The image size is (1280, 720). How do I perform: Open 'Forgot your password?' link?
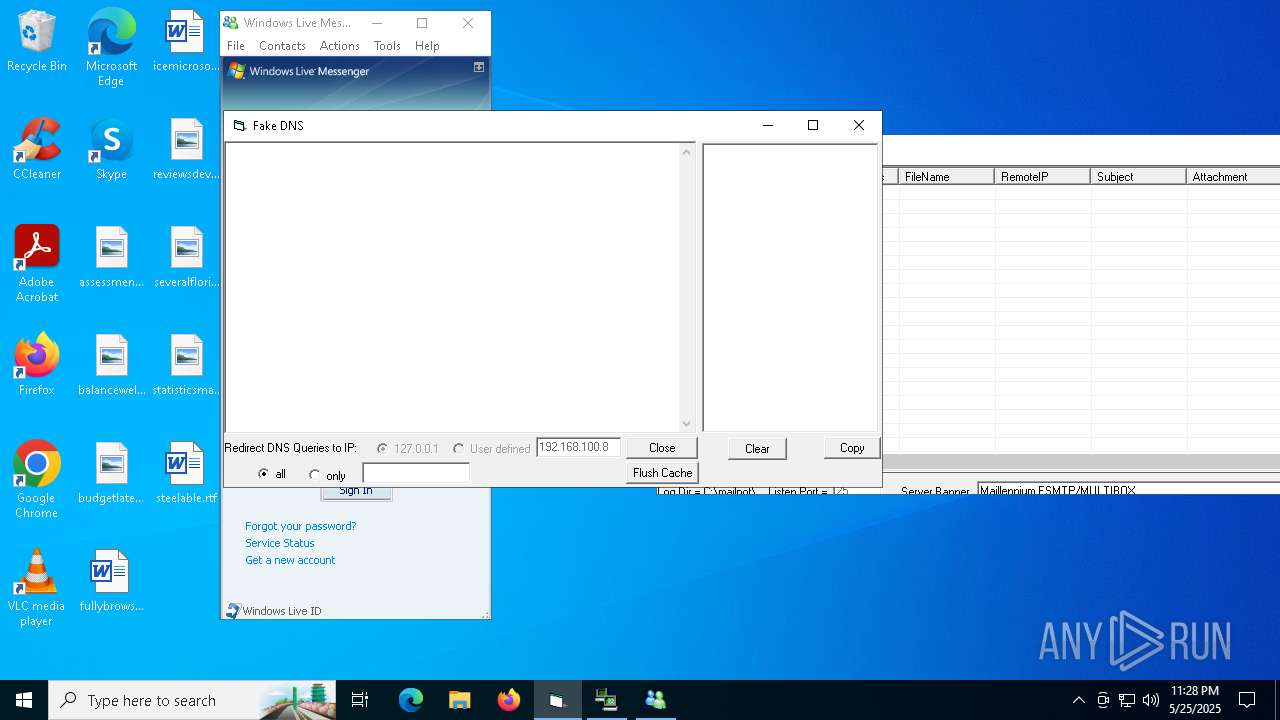point(300,526)
